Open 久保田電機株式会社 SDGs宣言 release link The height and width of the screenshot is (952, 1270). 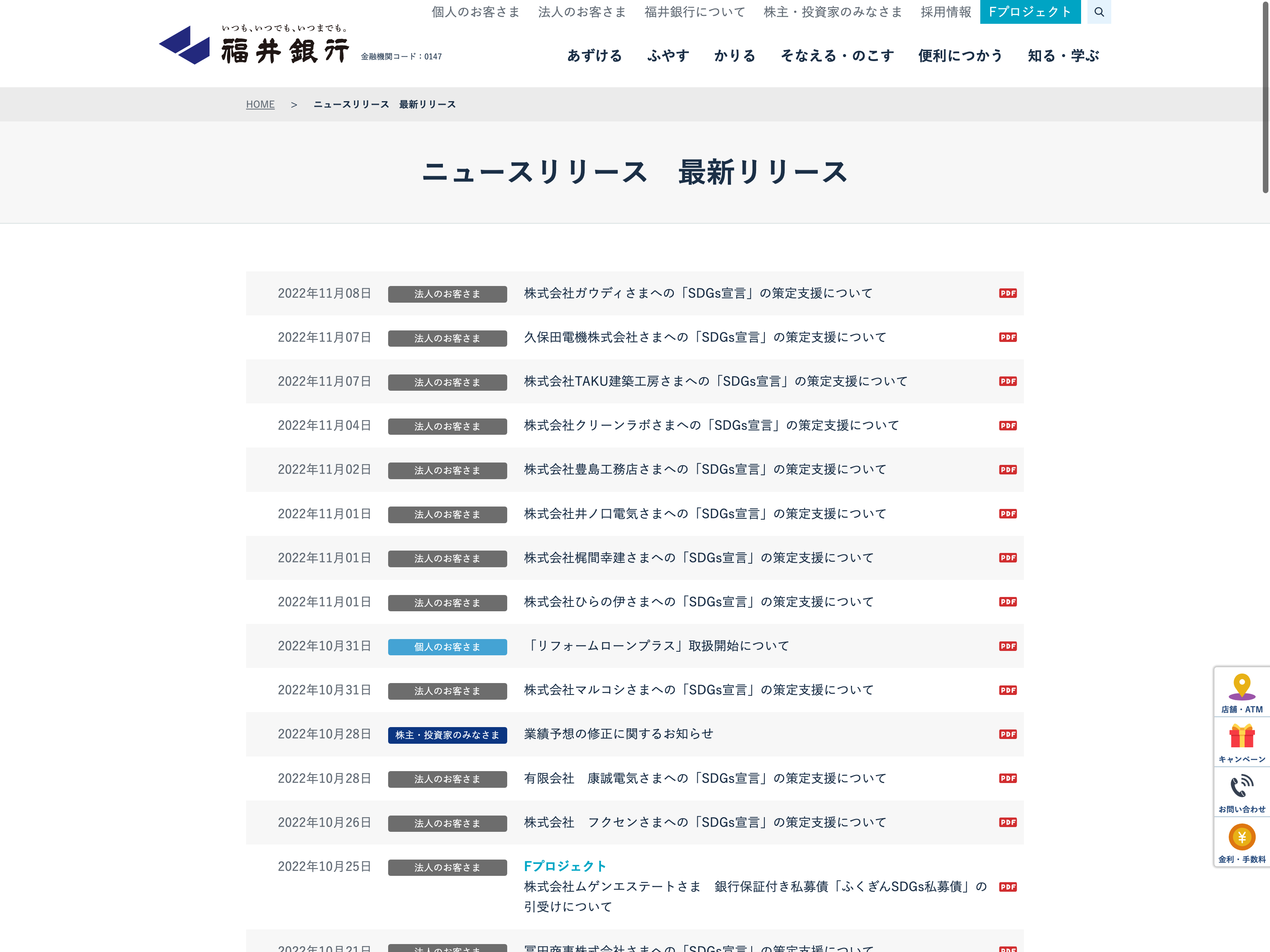[704, 338]
